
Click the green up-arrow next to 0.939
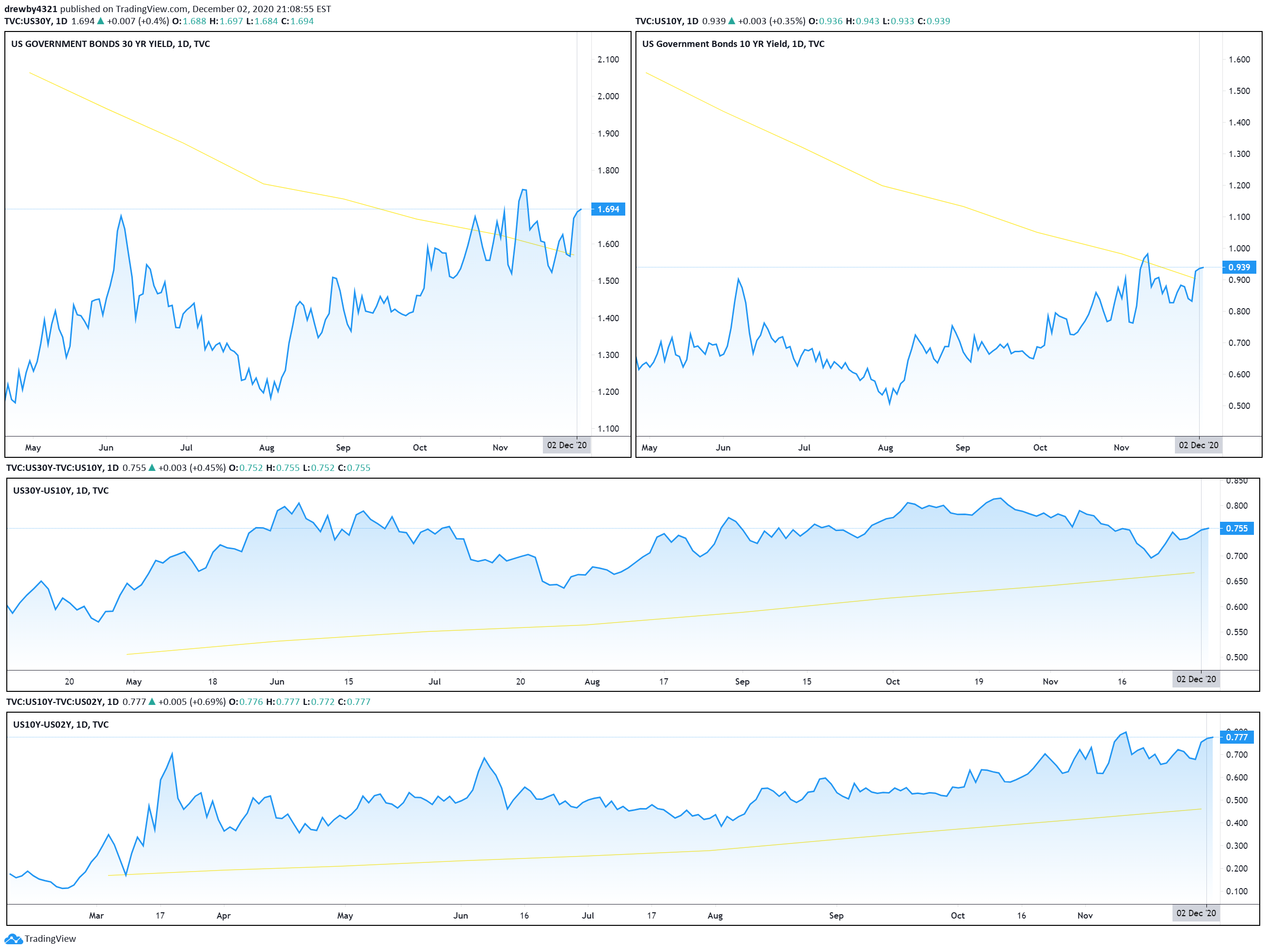click(x=731, y=21)
